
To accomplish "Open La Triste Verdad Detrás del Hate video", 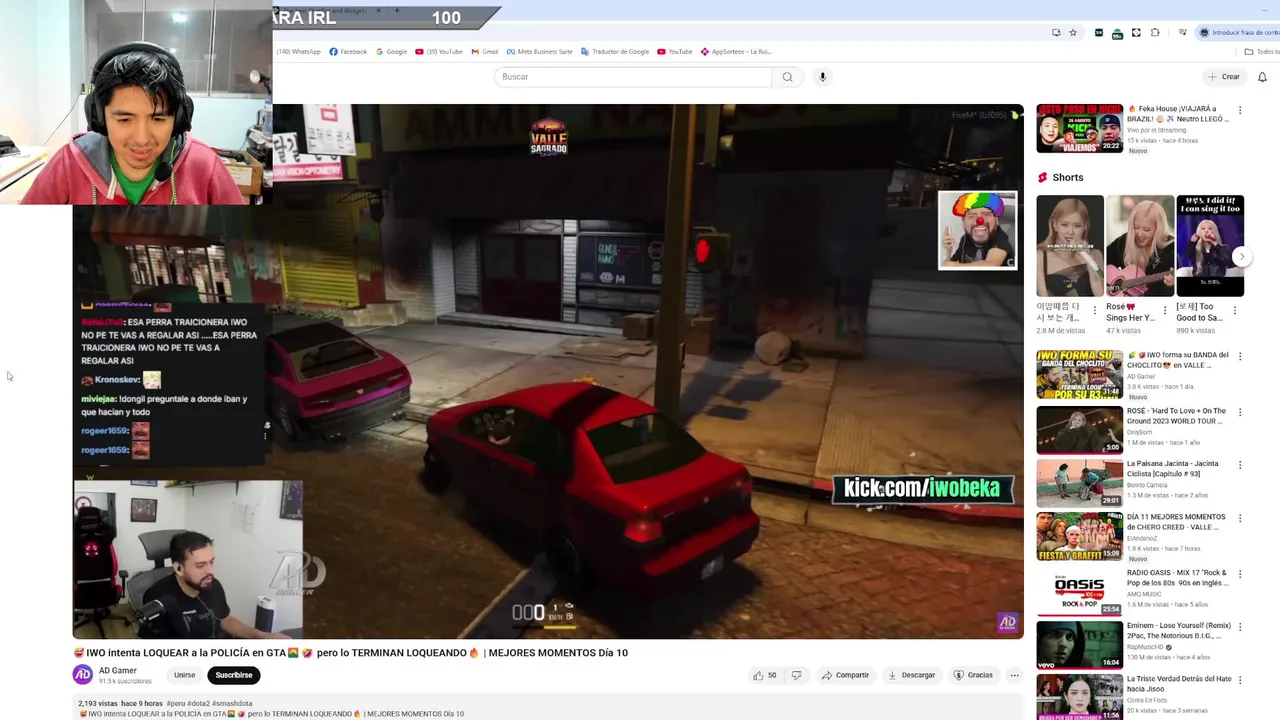I will point(1079,697).
